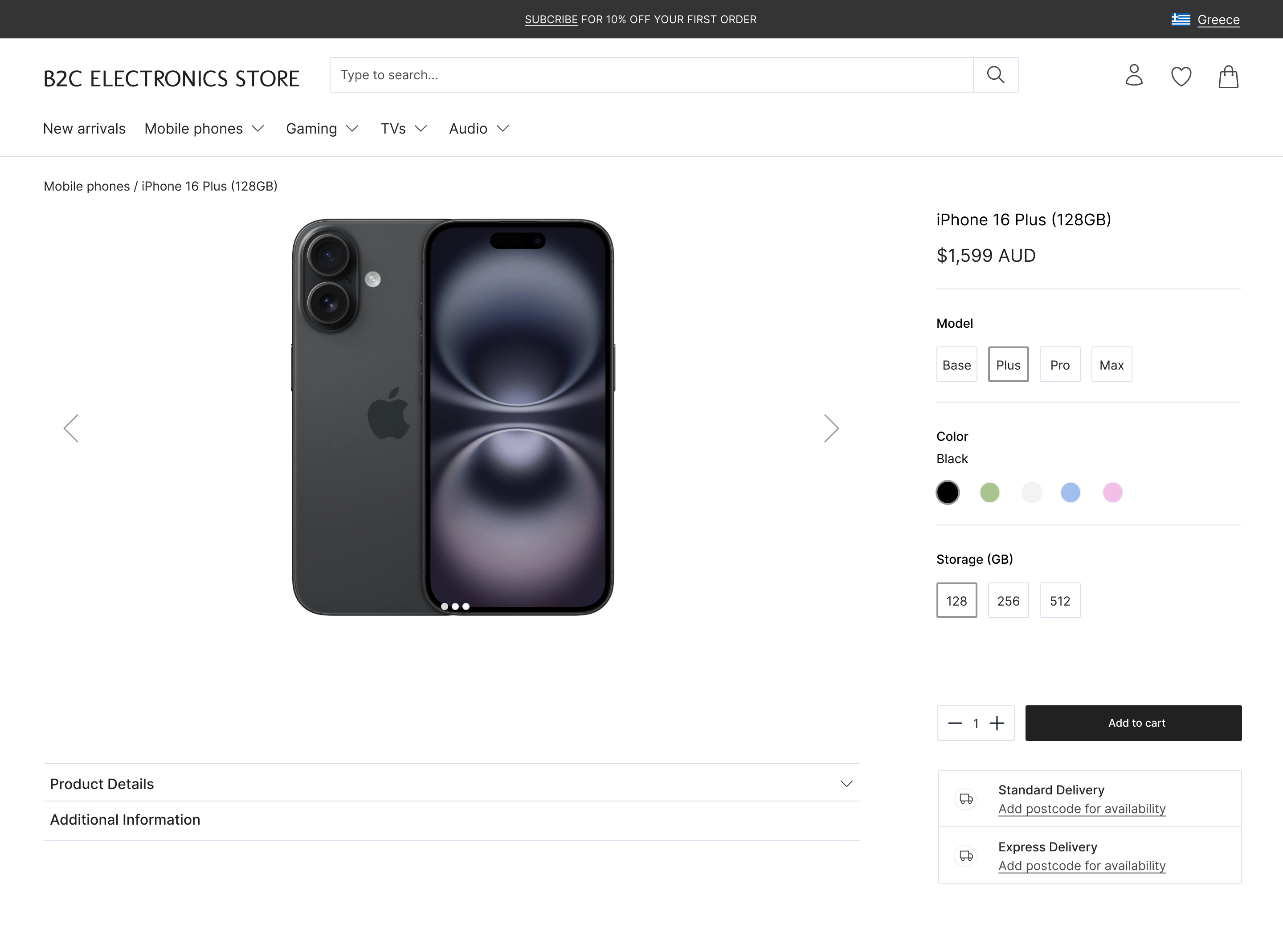Open the shopping bag cart
This screenshot has height=952, width=1283.
pyautogui.click(x=1228, y=76)
